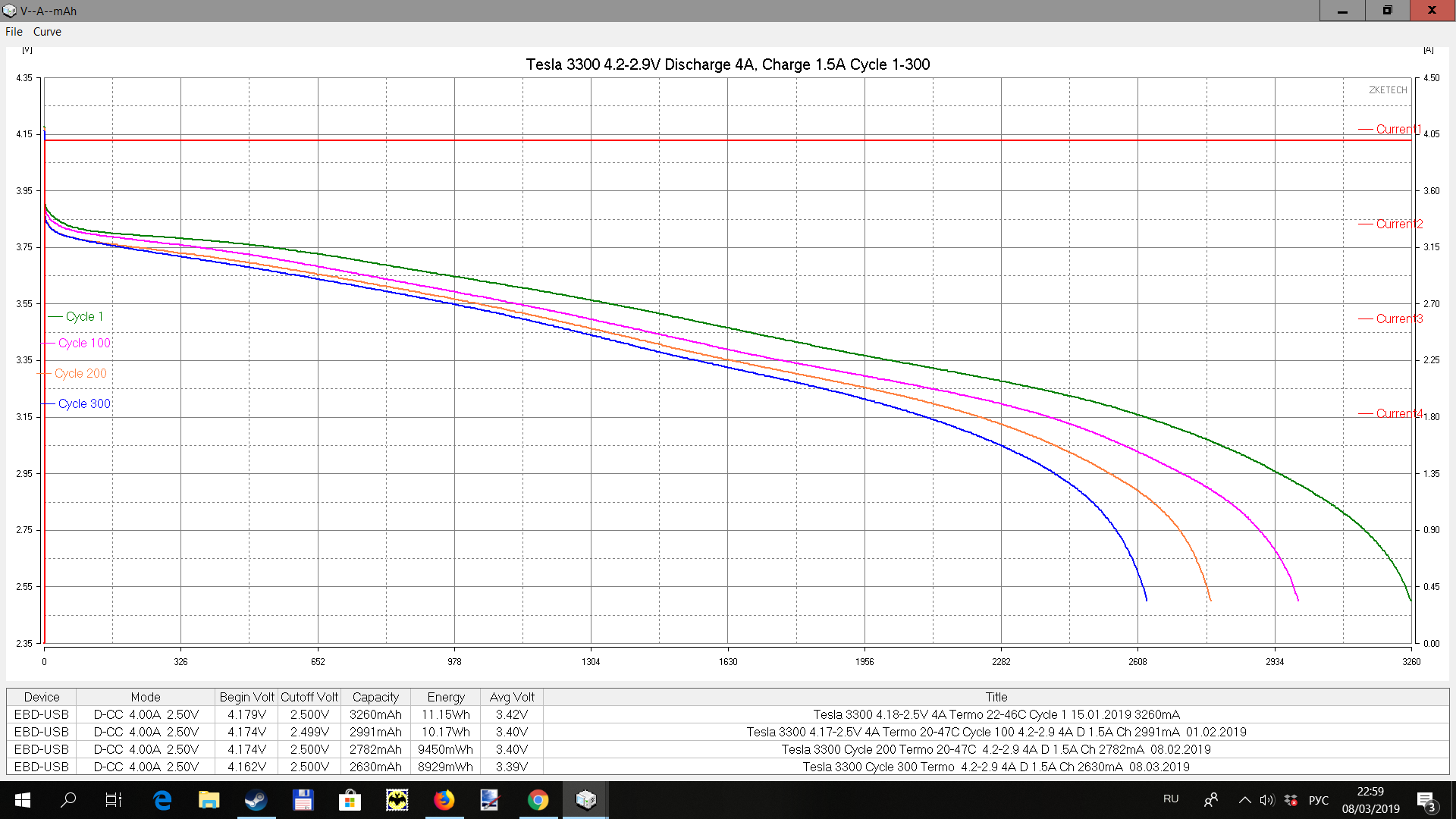
Task: Open the Curve menu
Action: coord(47,32)
